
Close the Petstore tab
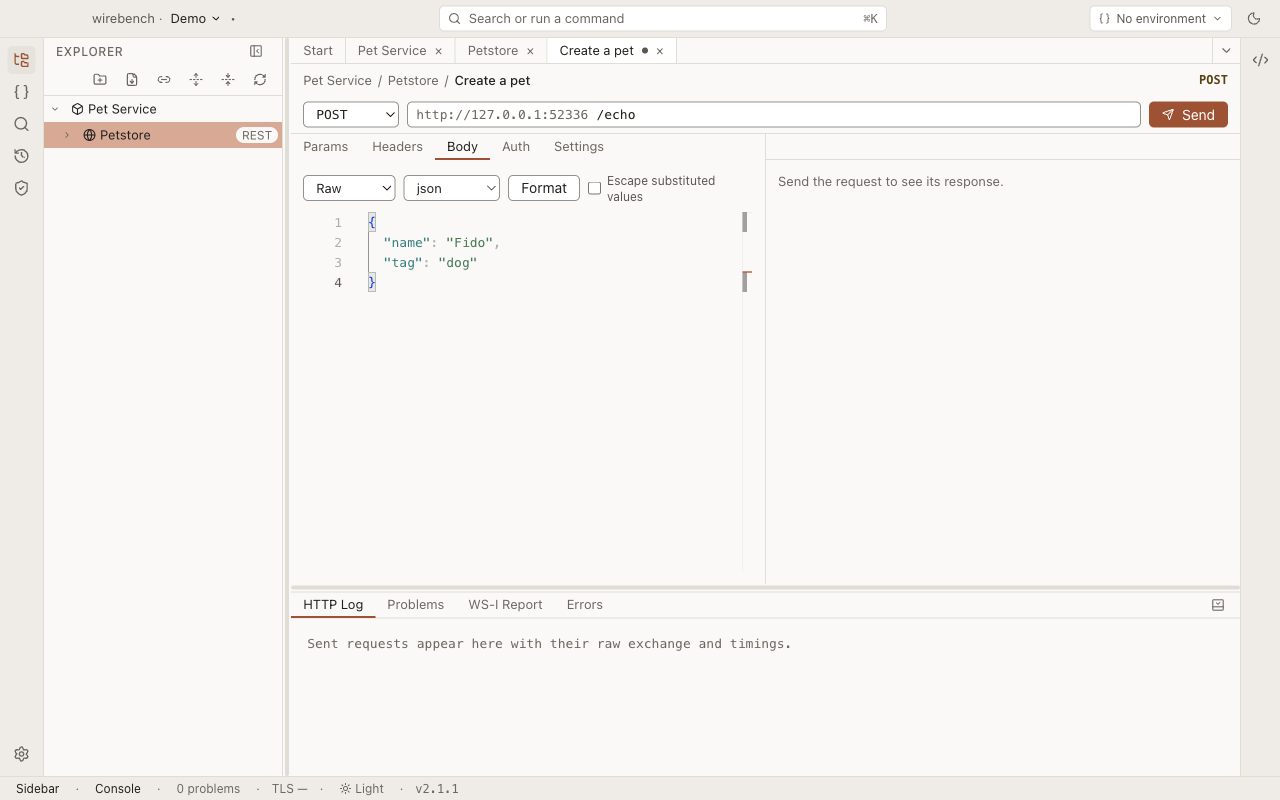pos(530,51)
